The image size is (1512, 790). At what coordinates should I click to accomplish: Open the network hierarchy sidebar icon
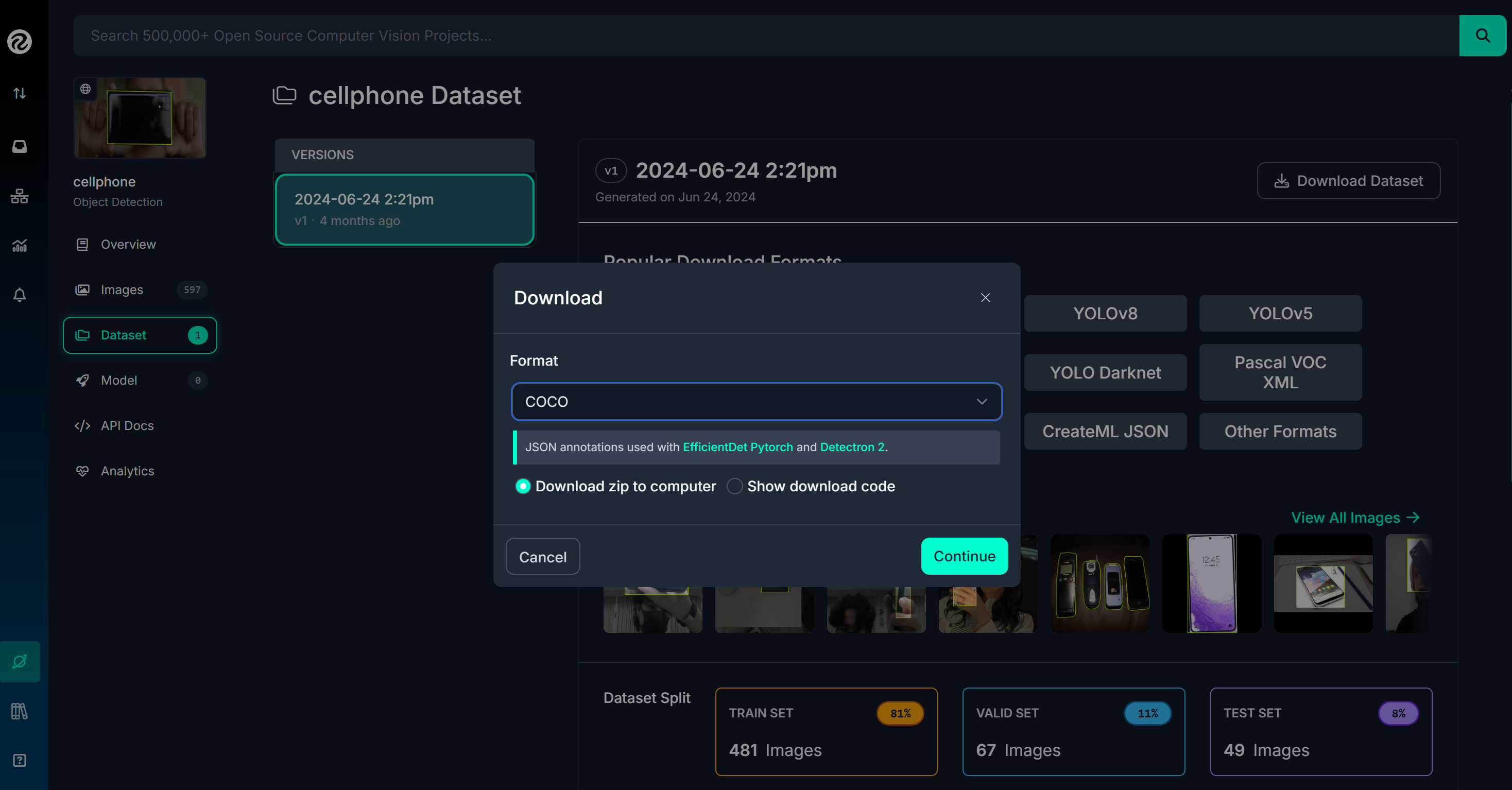point(20,196)
